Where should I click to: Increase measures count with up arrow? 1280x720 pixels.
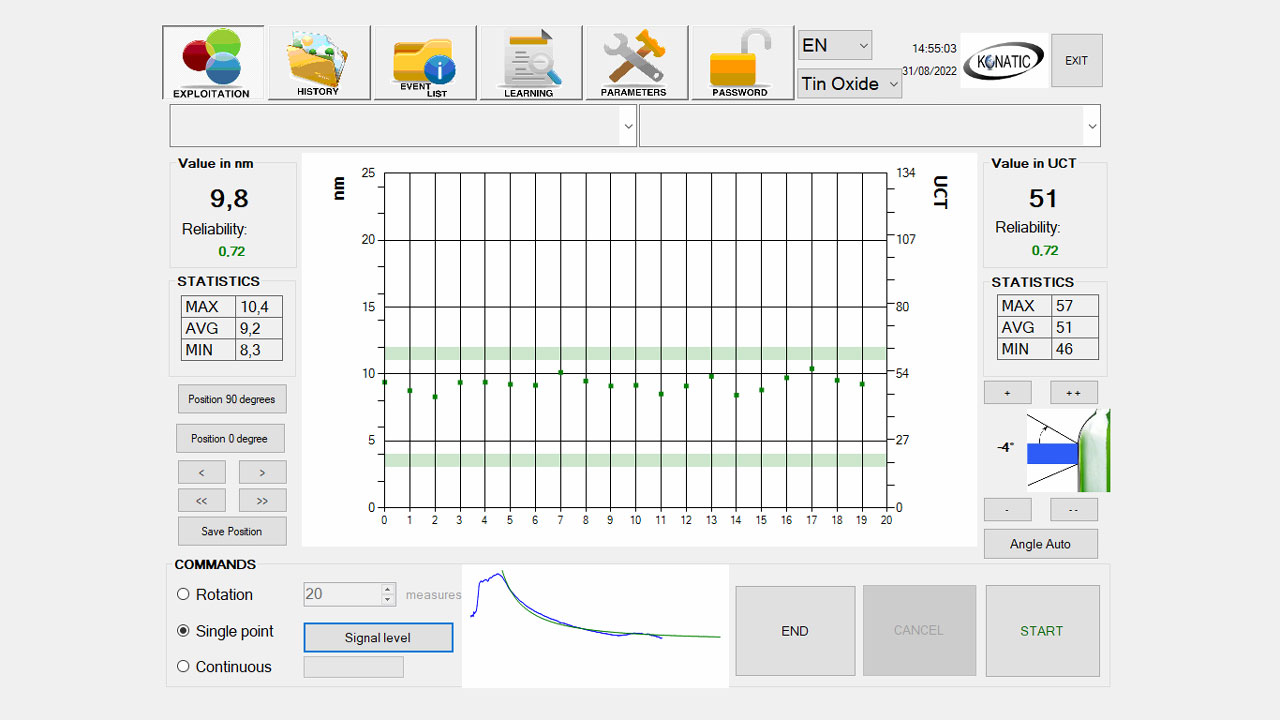[388, 589]
